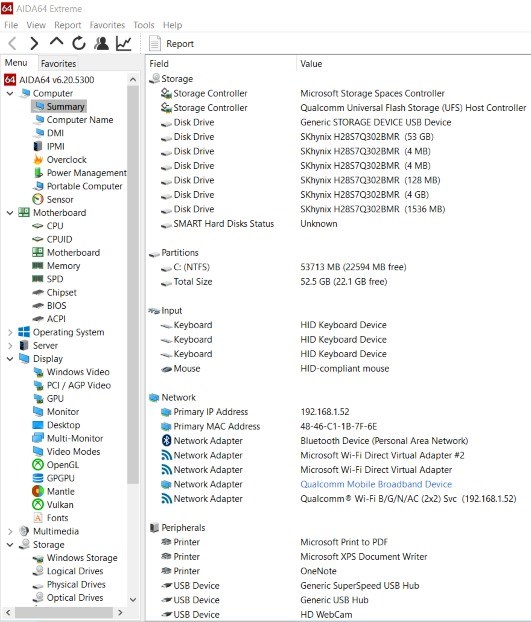This screenshot has height=622, width=531.
Task: Collapse the Display tree node
Action: [x=10, y=359]
